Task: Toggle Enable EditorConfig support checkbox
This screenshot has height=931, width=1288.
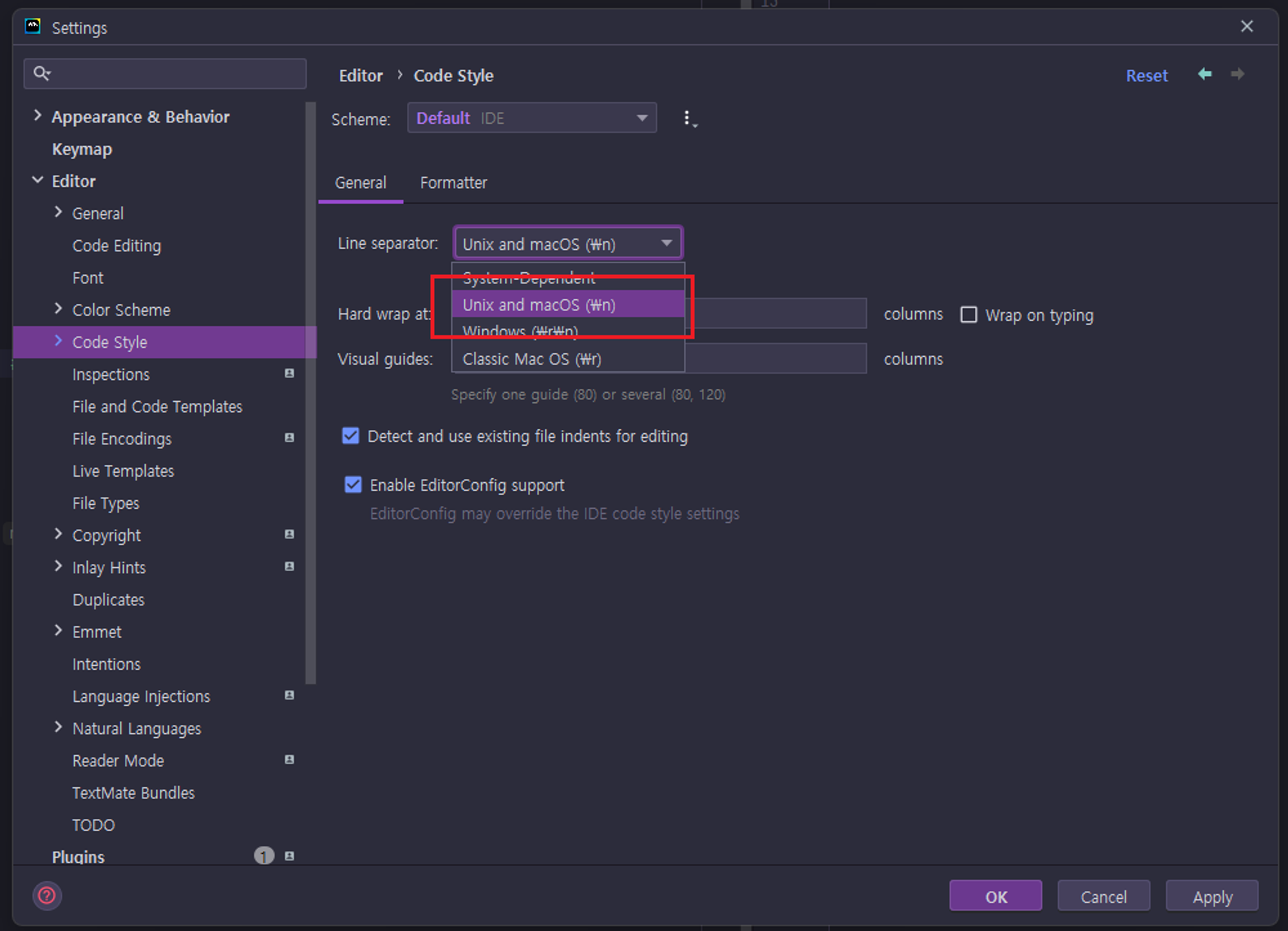Action: [354, 485]
